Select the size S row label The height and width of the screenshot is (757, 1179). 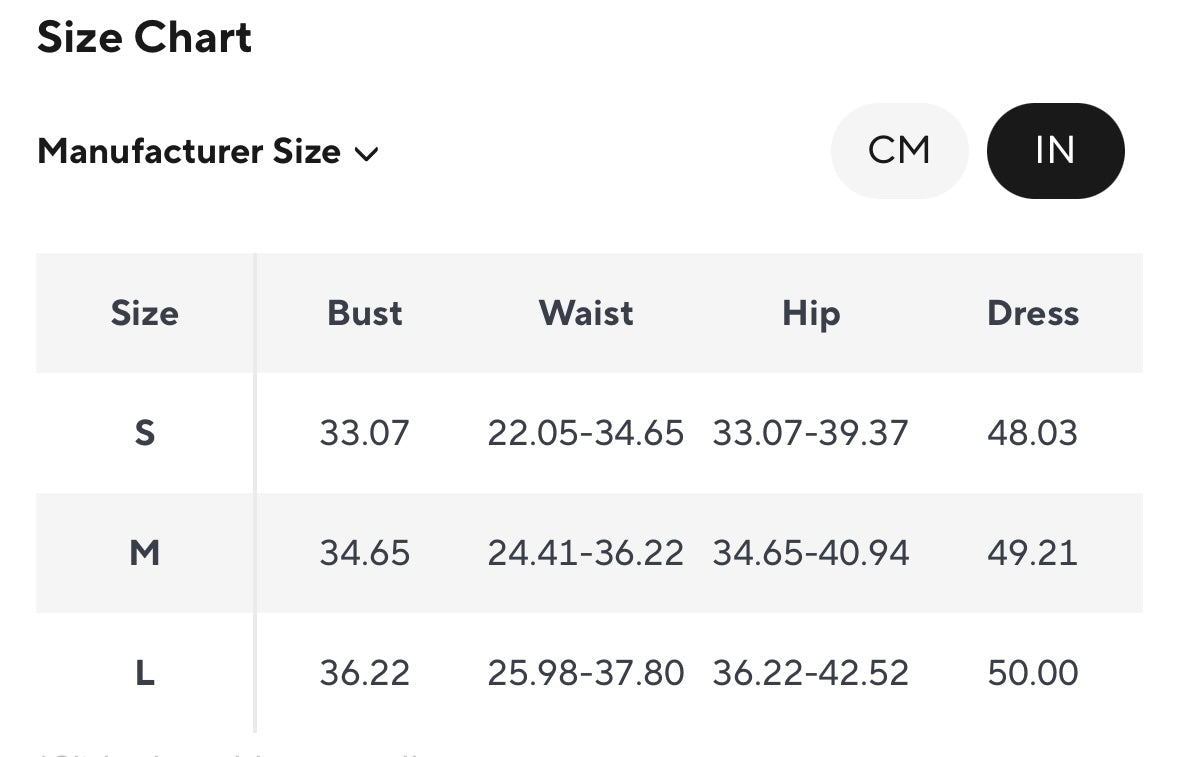tap(145, 433)
